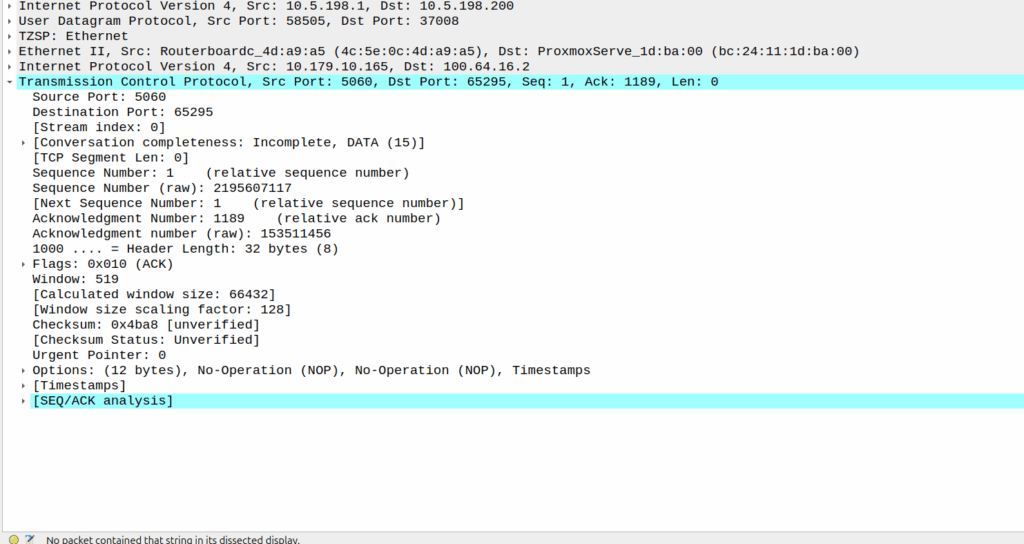Select the Destination Port: 65295 field
1024x544 pixels.
pyautogui.click(x=108, y=112)
